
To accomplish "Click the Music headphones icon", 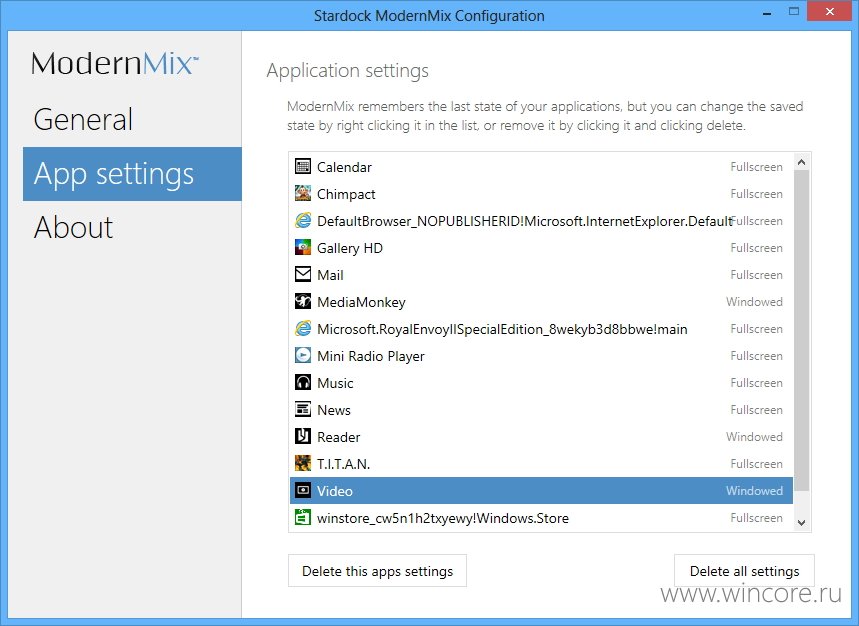I will click(x=303, y=382).
